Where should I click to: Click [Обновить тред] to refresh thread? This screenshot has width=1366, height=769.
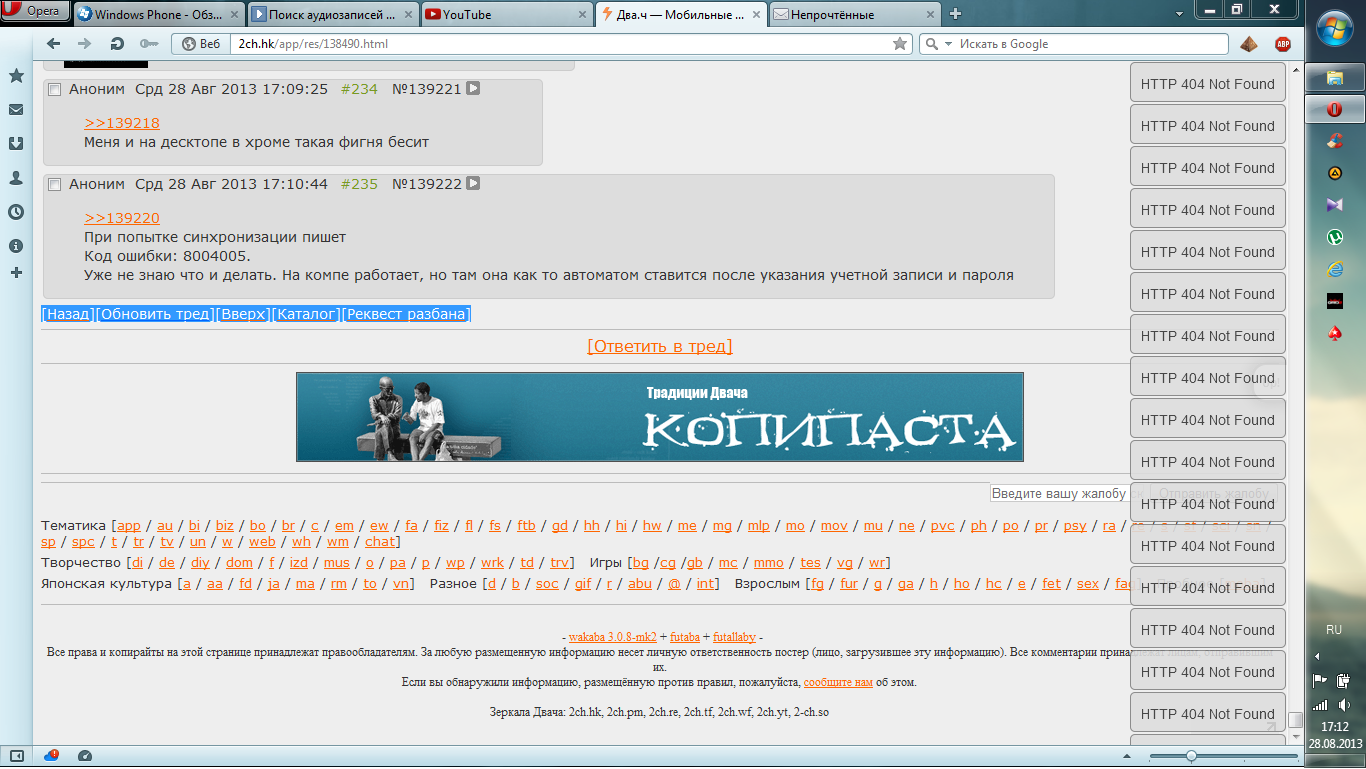pos(156,314)
